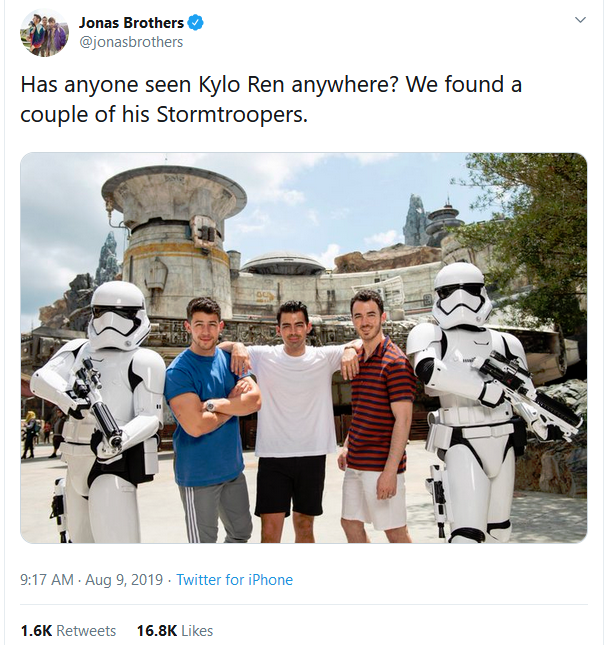Select the tweet text about Kylo Ren
Screen dimensions: 607x645
click(x=271, y=99)
